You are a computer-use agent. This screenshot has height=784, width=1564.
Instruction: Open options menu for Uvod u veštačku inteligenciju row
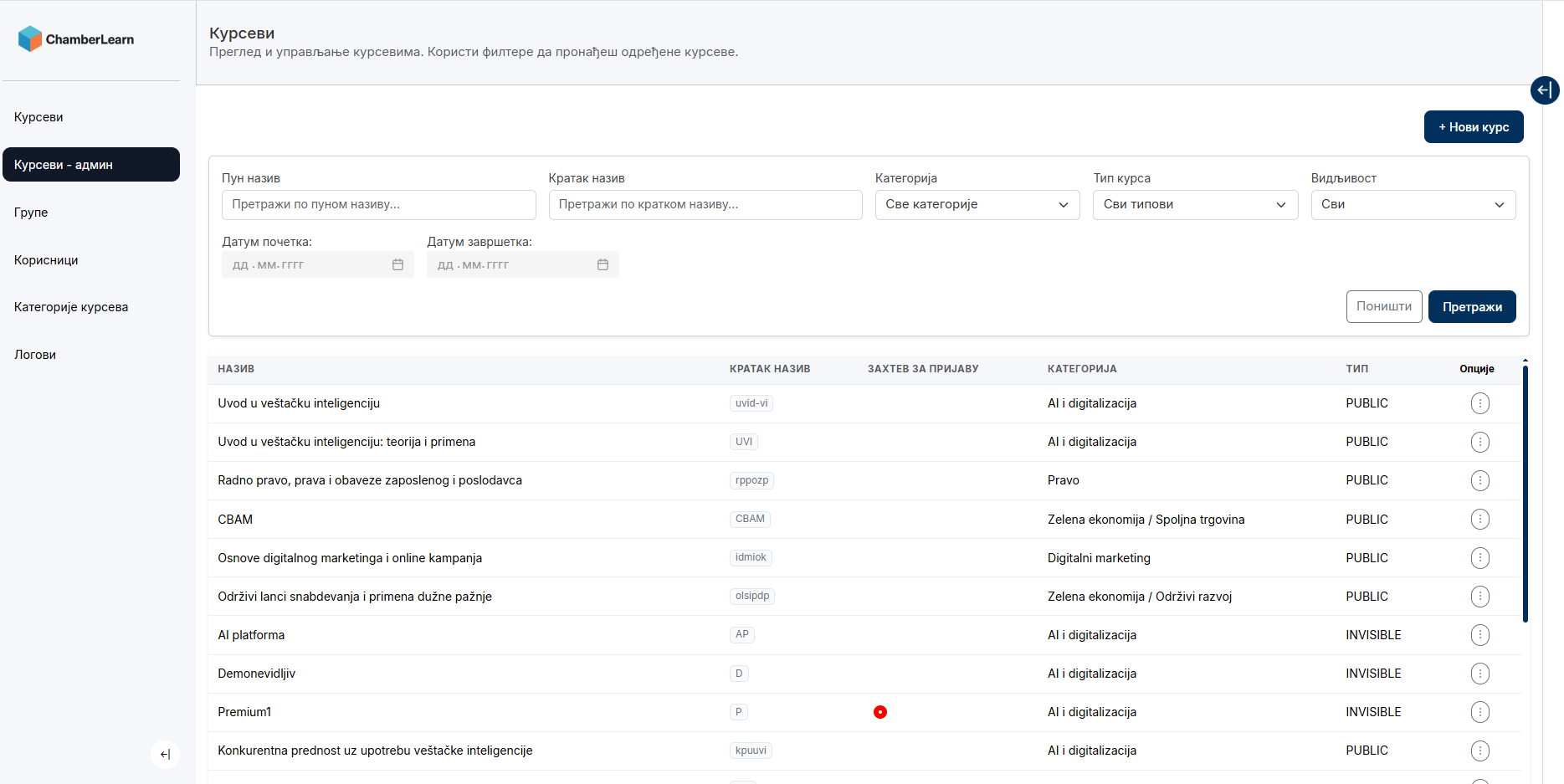pyautogui.click(x=1479, y=403)
